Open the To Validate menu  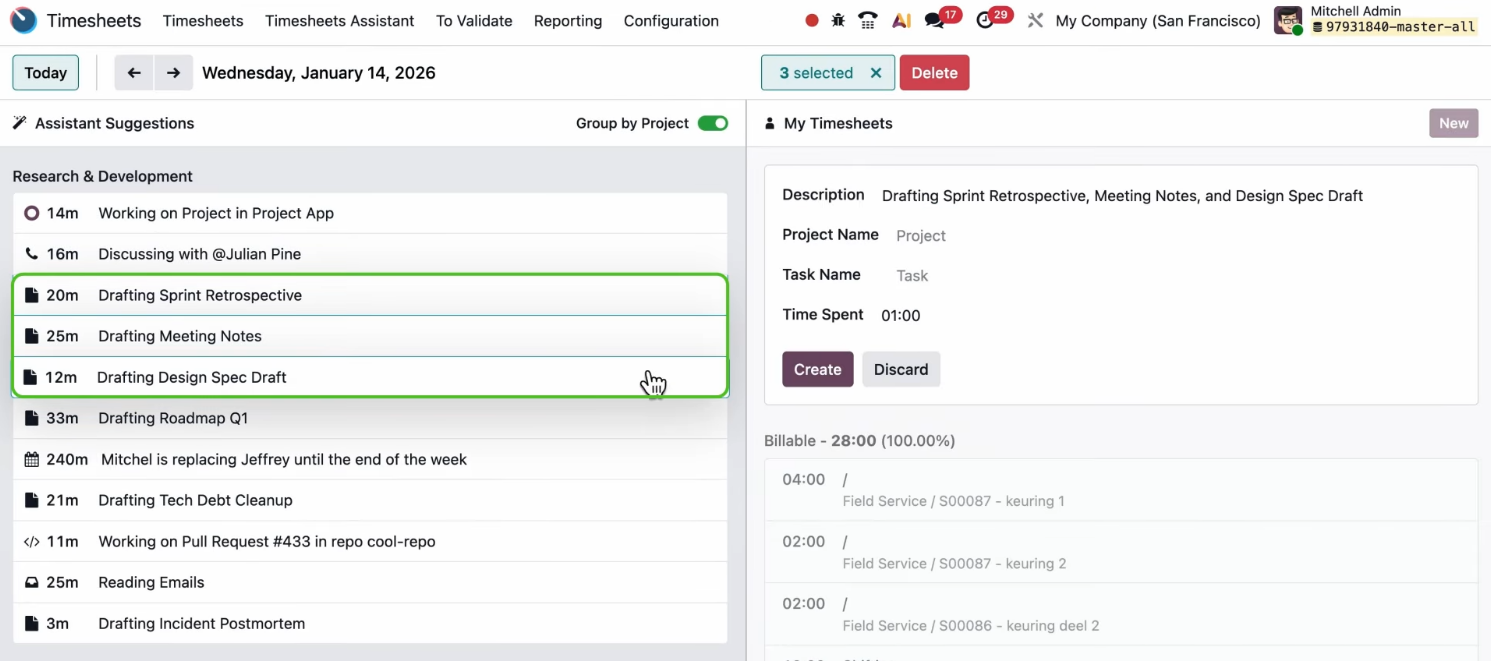tap(474, 20)
